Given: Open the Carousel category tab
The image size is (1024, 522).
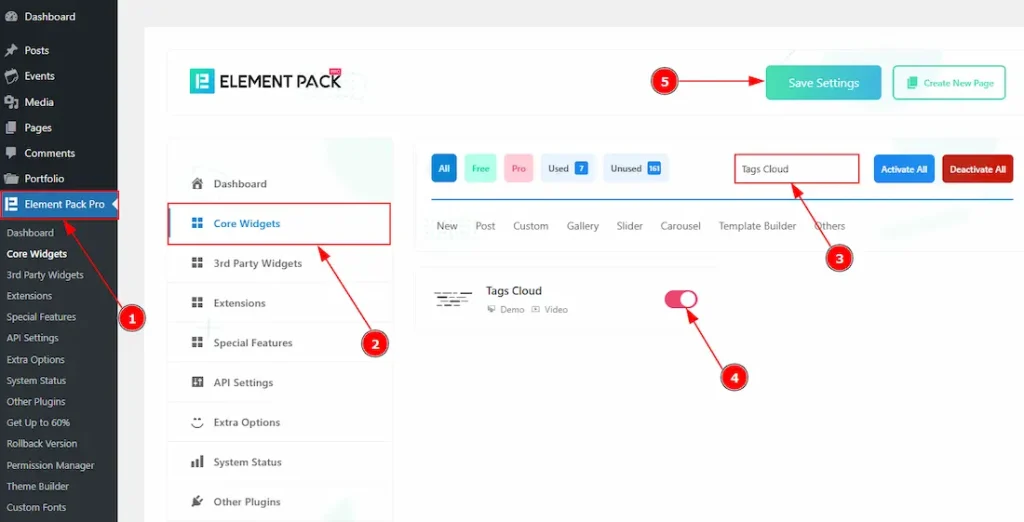Looking at the screenshot, I should tap(680, 226).
